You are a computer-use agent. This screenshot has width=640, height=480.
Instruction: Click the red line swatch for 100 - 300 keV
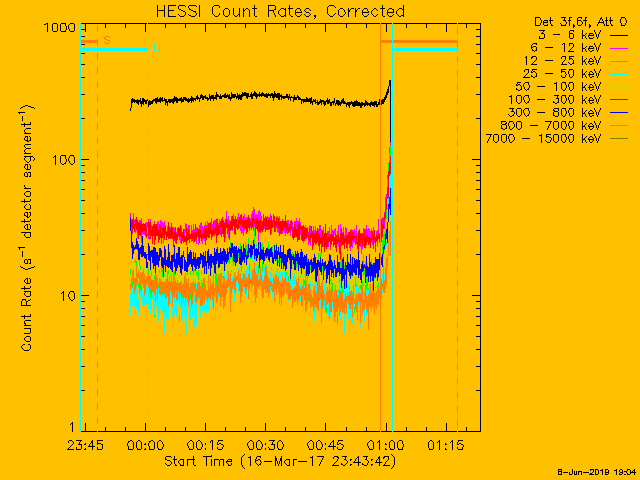tap(619, 100)
